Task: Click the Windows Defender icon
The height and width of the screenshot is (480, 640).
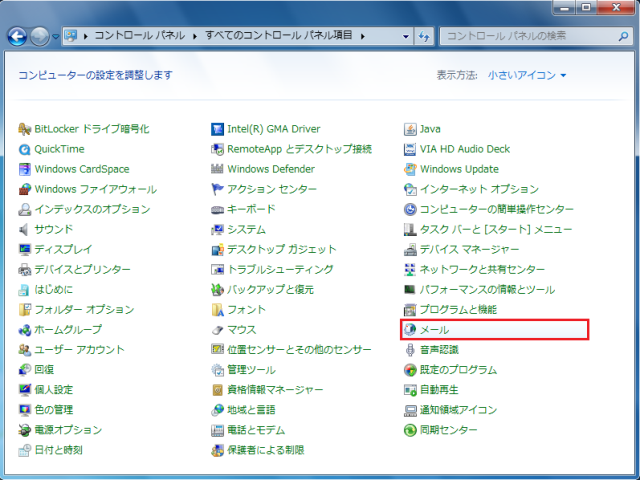Action: point(217,169)
